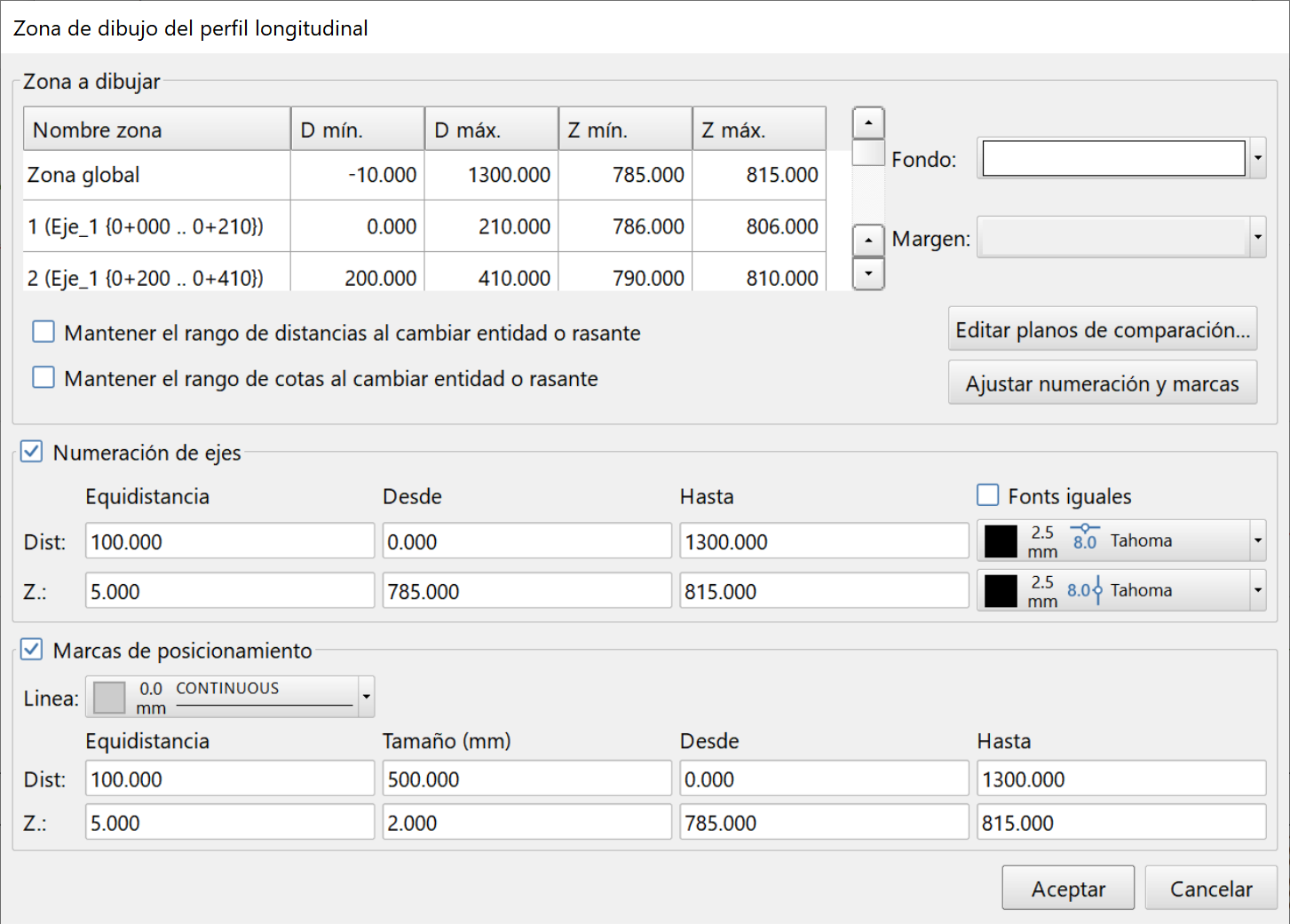The image size is (1290, 924).
Task: Enable Mantener el rango de distancias checkbox
Action: click(44, 332)
